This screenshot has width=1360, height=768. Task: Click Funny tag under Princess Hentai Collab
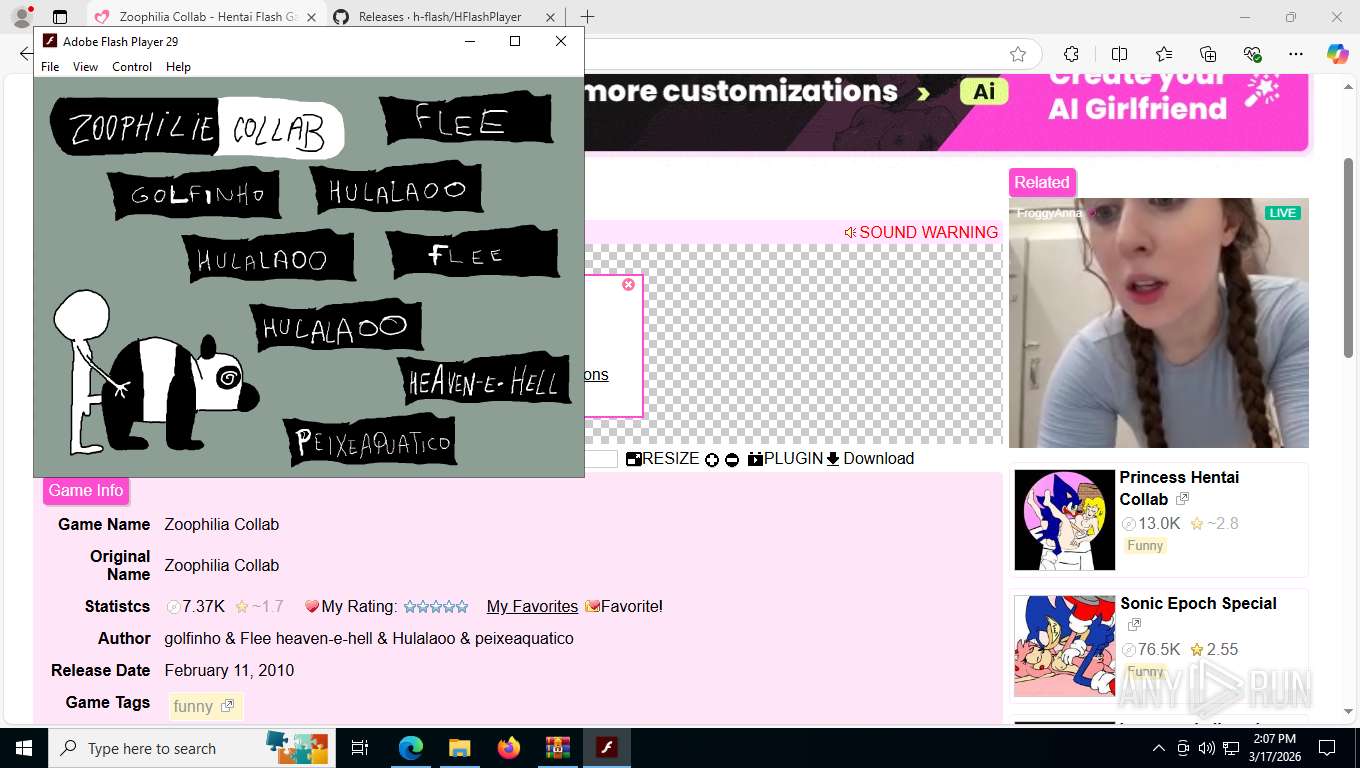tap(1145, 546)
